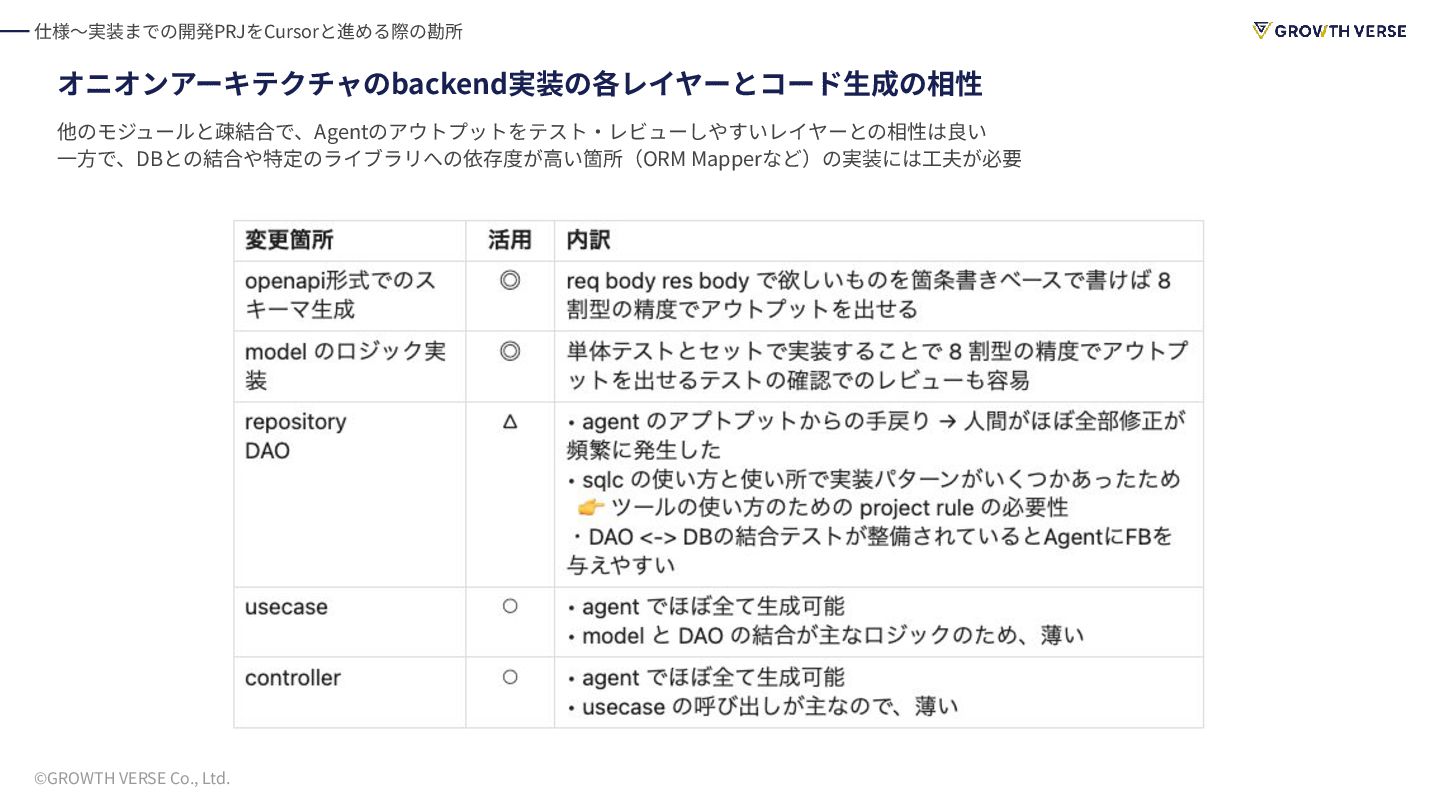The width and height of the screenshot is (1440, 810).
Task: Click the double-circle mark in model row
Action: tap(510, 352)
